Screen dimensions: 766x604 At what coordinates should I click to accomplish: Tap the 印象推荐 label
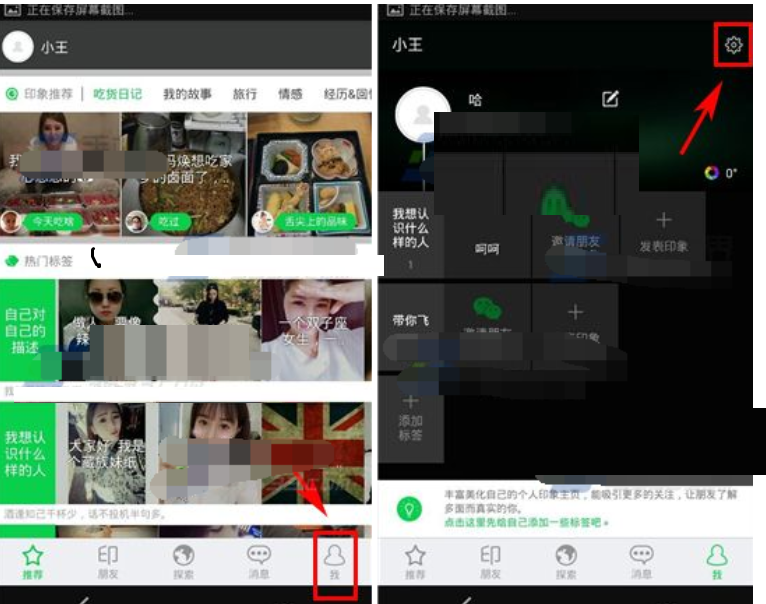pos(48,94)
